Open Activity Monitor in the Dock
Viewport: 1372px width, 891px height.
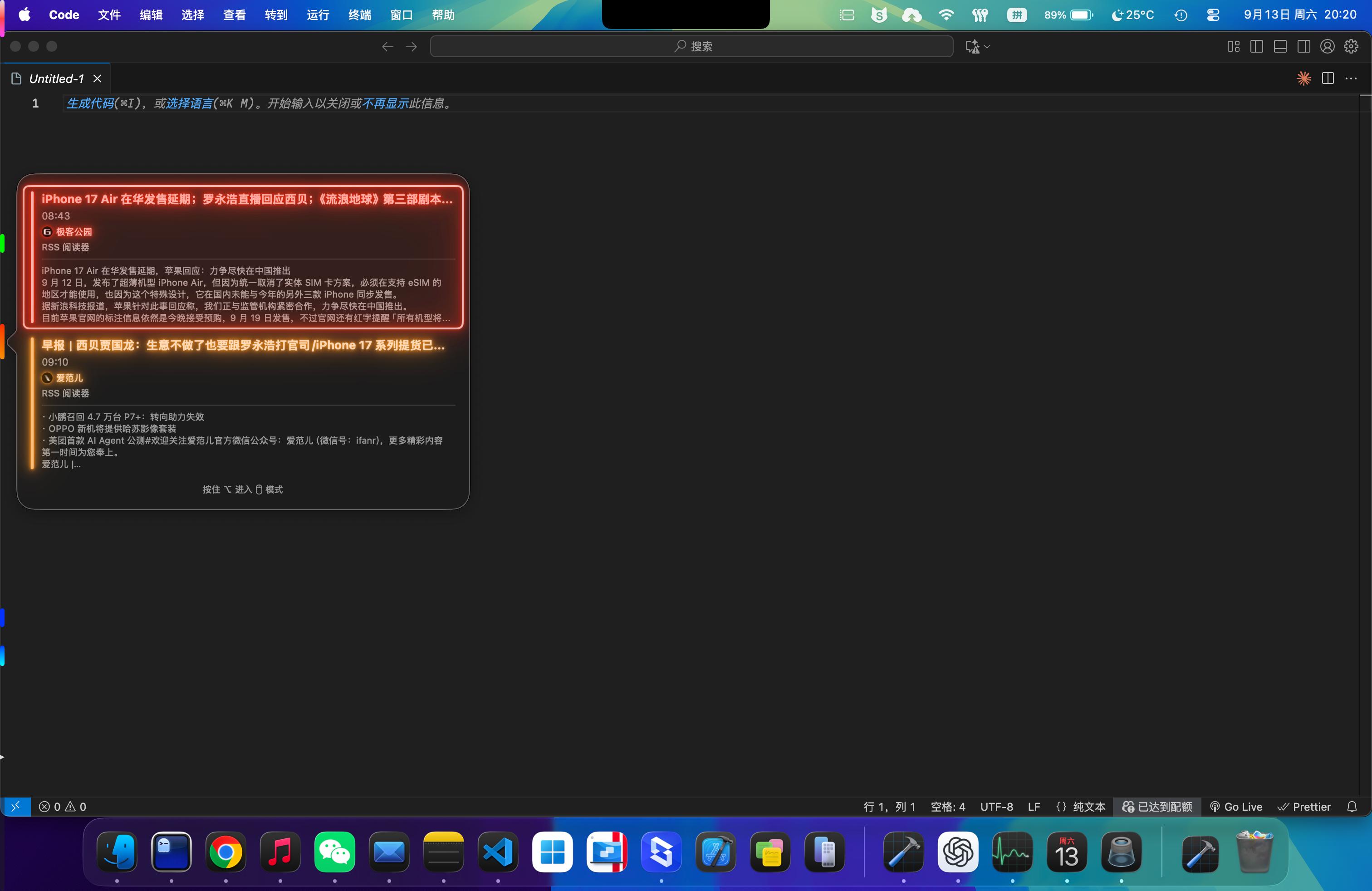[1012, 852]
